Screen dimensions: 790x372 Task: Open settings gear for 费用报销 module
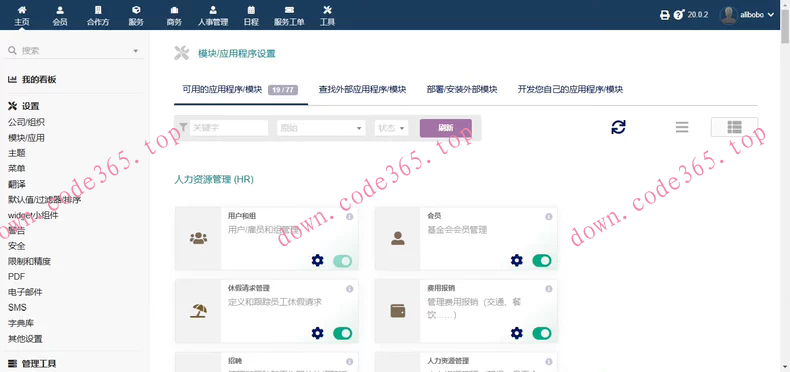point(517,333)
